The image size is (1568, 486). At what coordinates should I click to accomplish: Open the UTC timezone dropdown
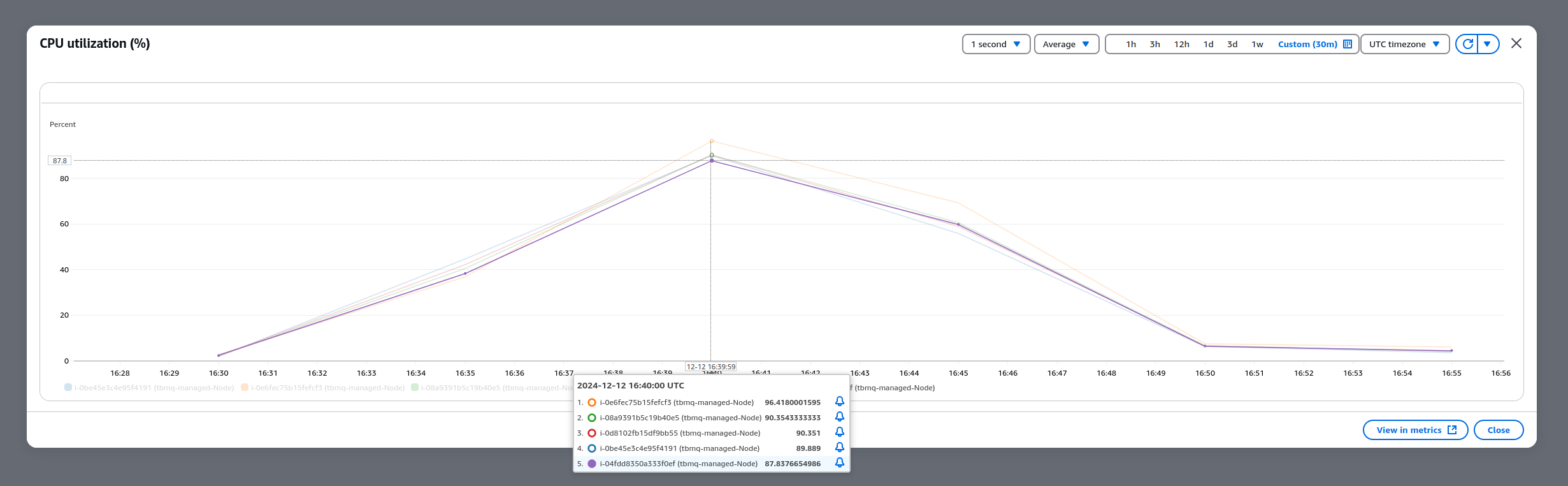(1404, 44)
